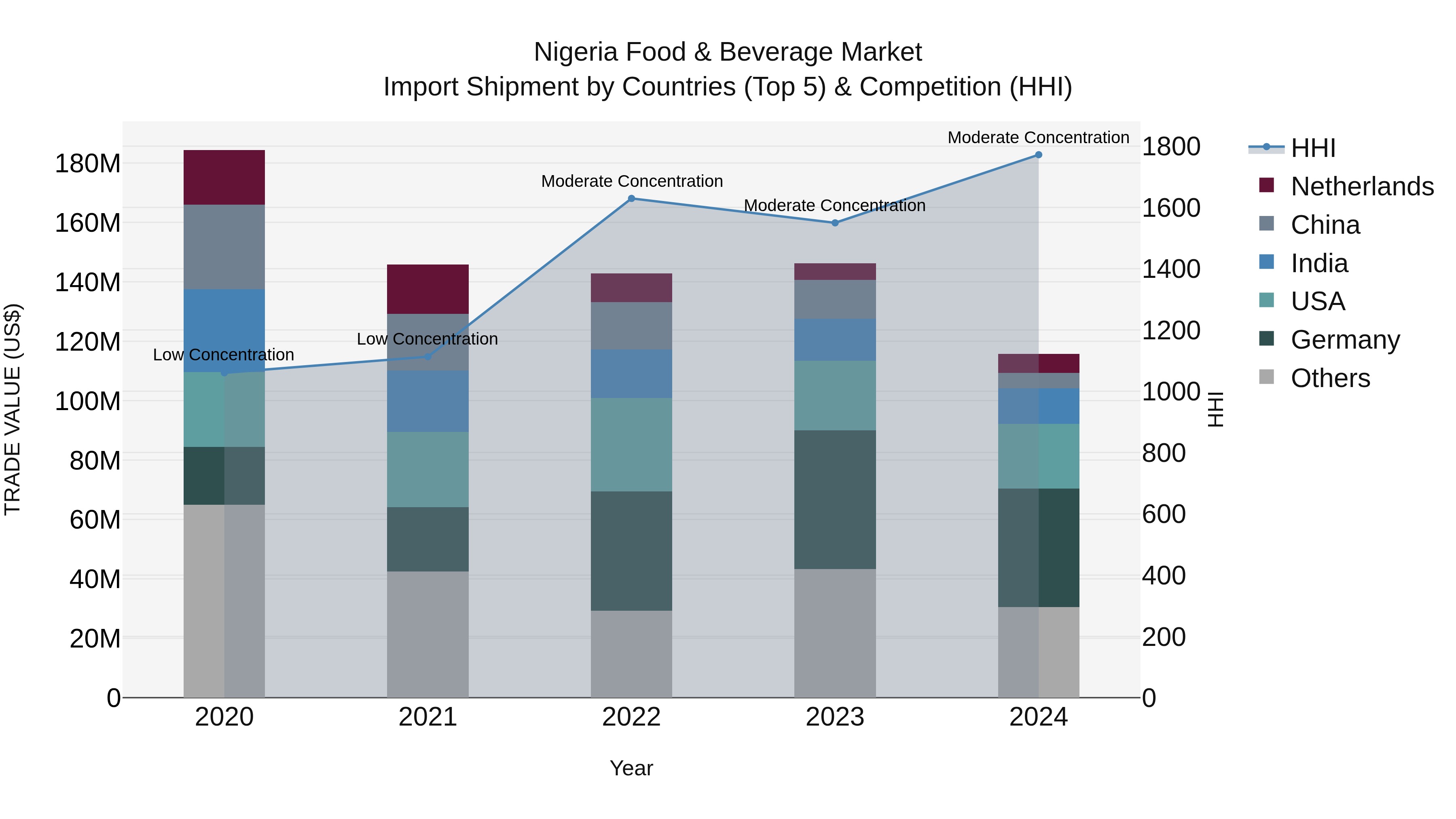
Task: Click the Nigeria Food & Beverage Market title
Action: tap(728, 52)
